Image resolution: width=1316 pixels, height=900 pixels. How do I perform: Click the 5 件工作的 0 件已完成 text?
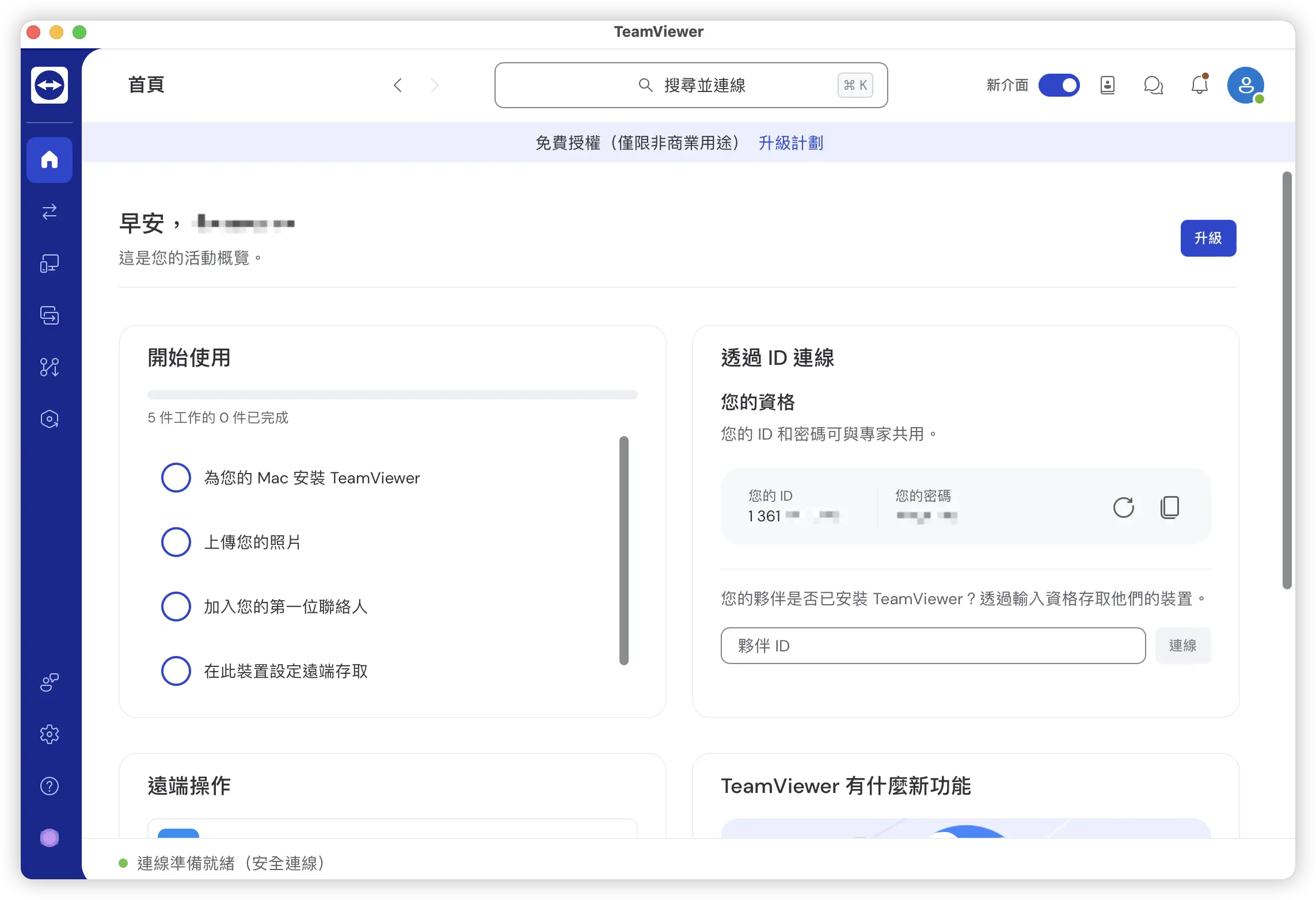(x=218, y=417)
